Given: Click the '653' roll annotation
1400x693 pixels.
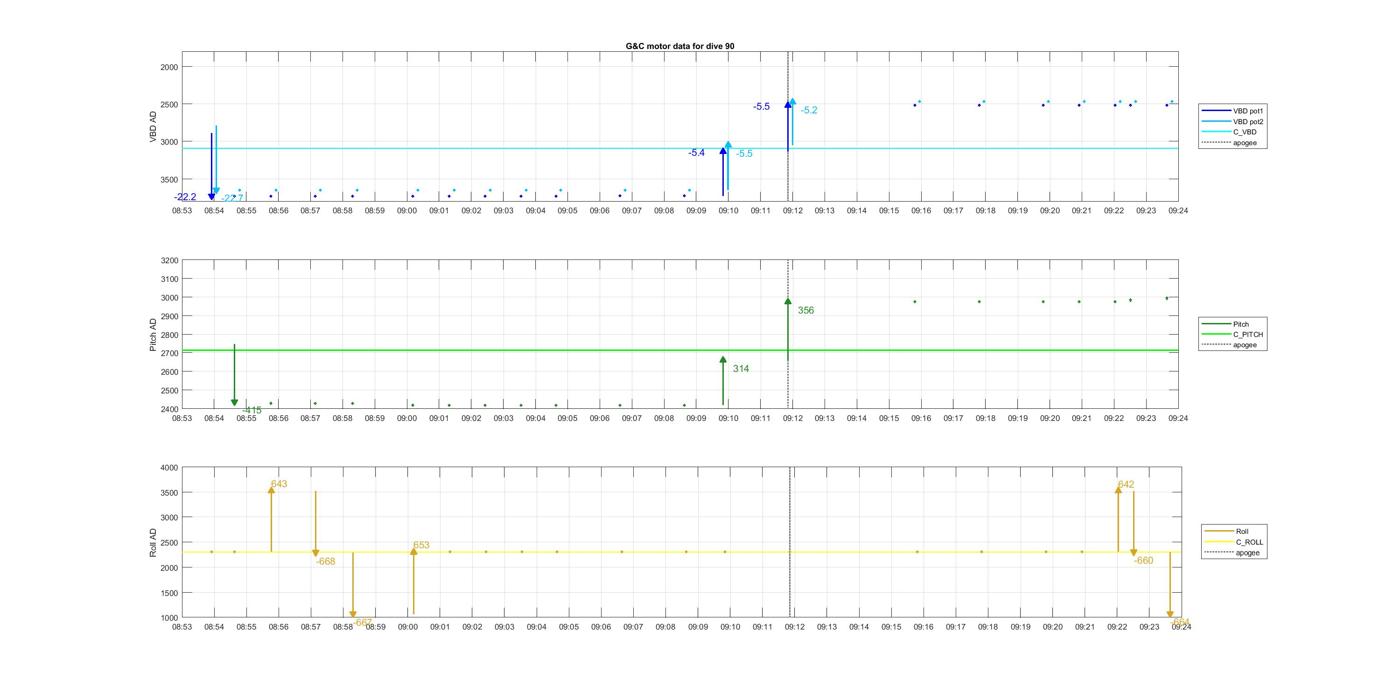Looking at the screenshot, I should pyautogui.click(x=421, y=545).
